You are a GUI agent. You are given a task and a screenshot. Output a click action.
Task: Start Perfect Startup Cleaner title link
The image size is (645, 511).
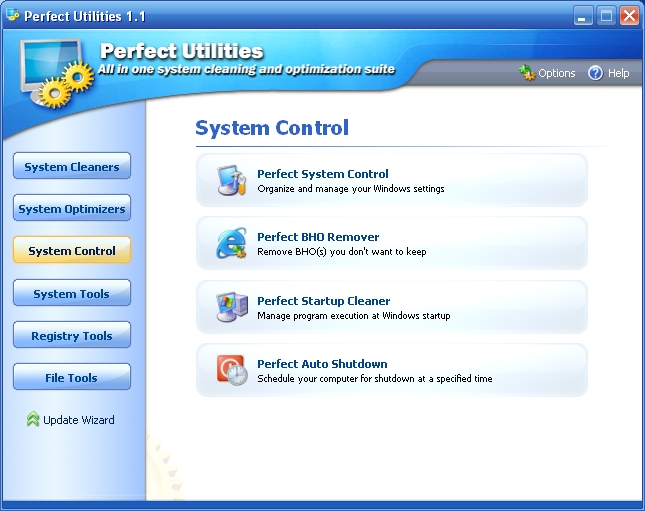(323, 301)
